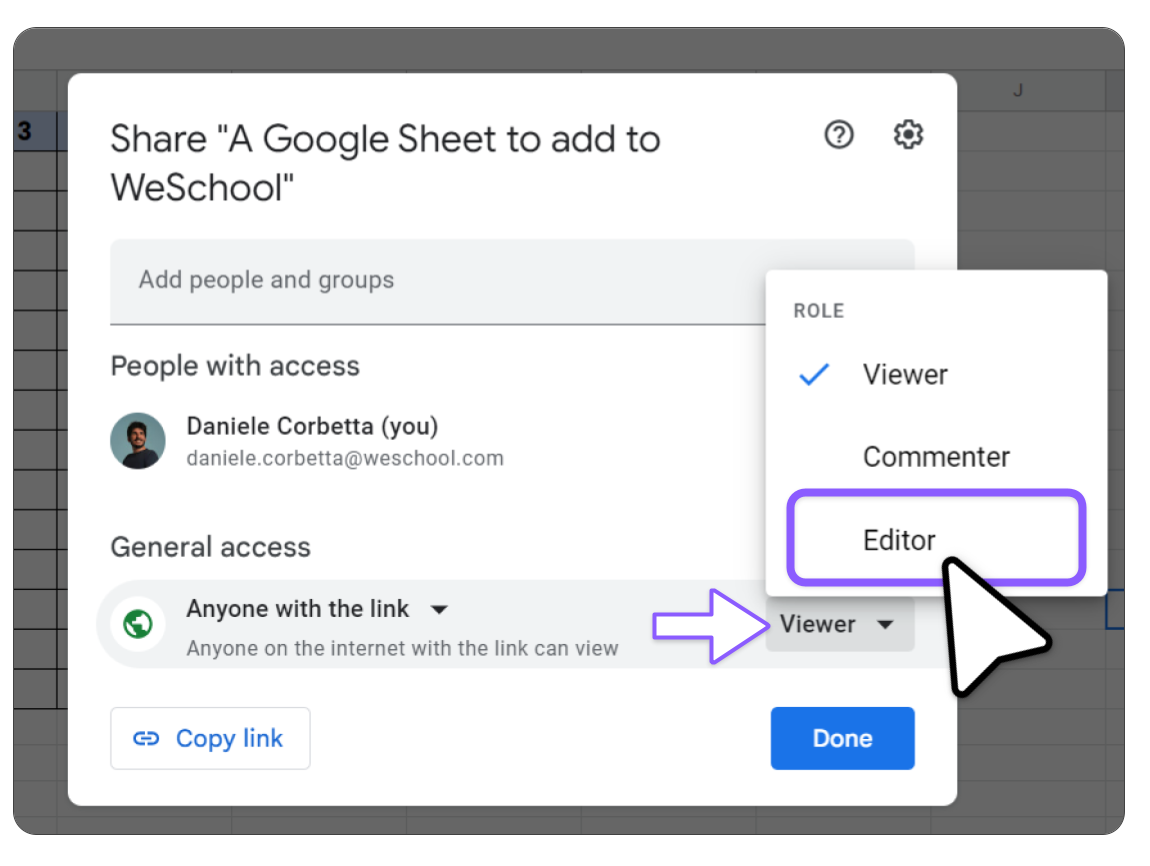Open the sharing help icon

click(838, 135)
